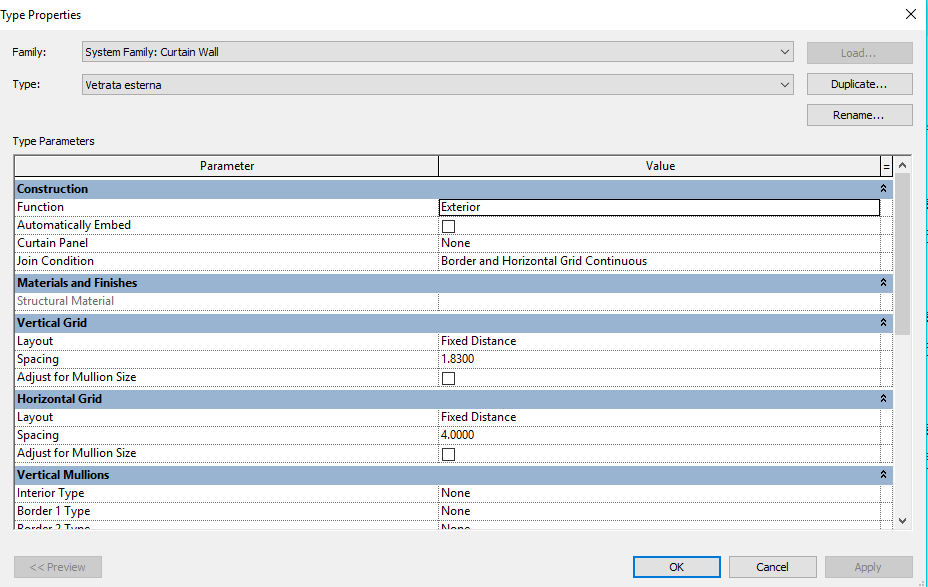The image size is (928, 587).
Task: Click the Interior Type parameter label
Action: 50,493
